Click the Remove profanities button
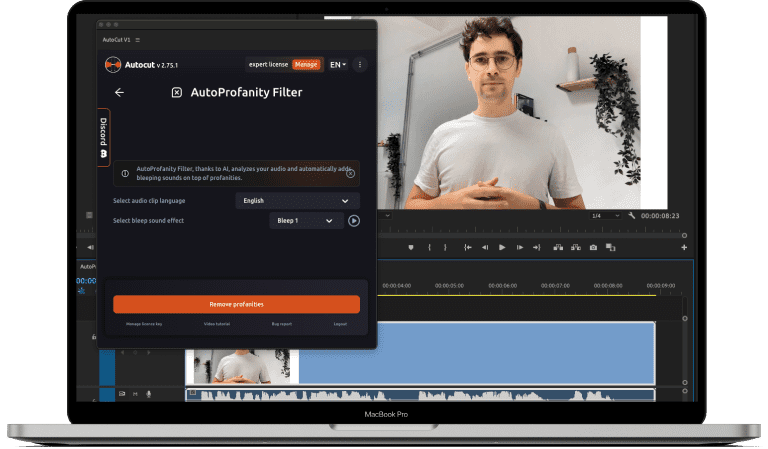This screenshot has width=768, height=449. [x=236, y=304]
